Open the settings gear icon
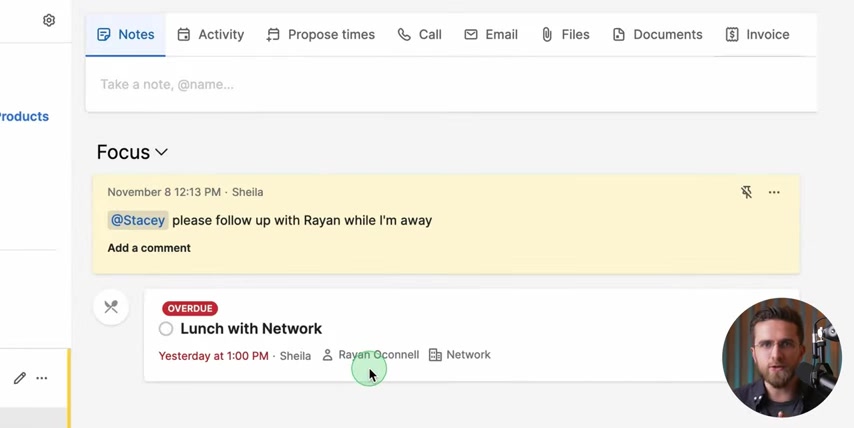The image size is (854, 428). (49, 20)
